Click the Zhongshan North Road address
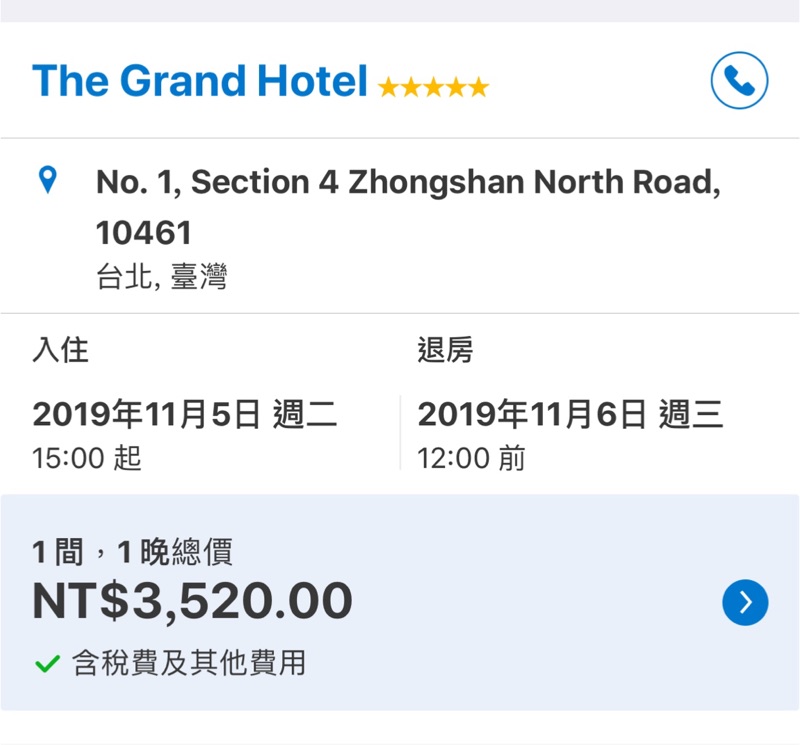The width and height of the screenshot is (800, 745). click(x=407, y=183)
